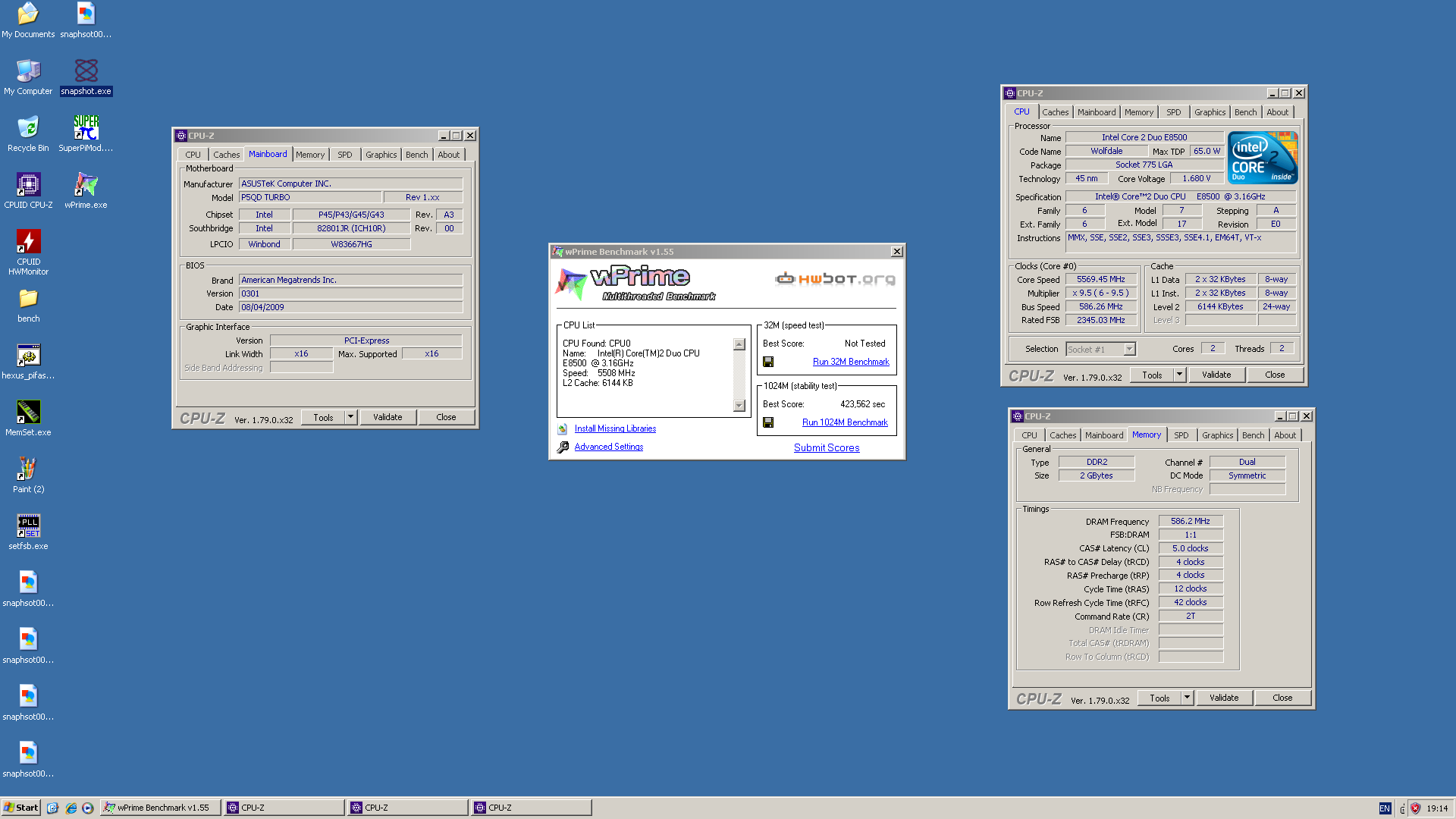The image size is (1456, 819).
Task: Click Run 32M Benchmark link
Action: tap(851, 362)
